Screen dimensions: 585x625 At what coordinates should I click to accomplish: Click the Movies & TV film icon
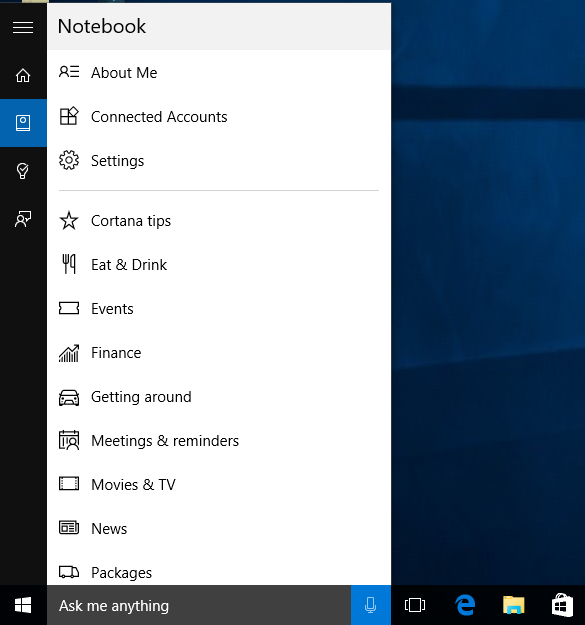[x=69, y=483]
